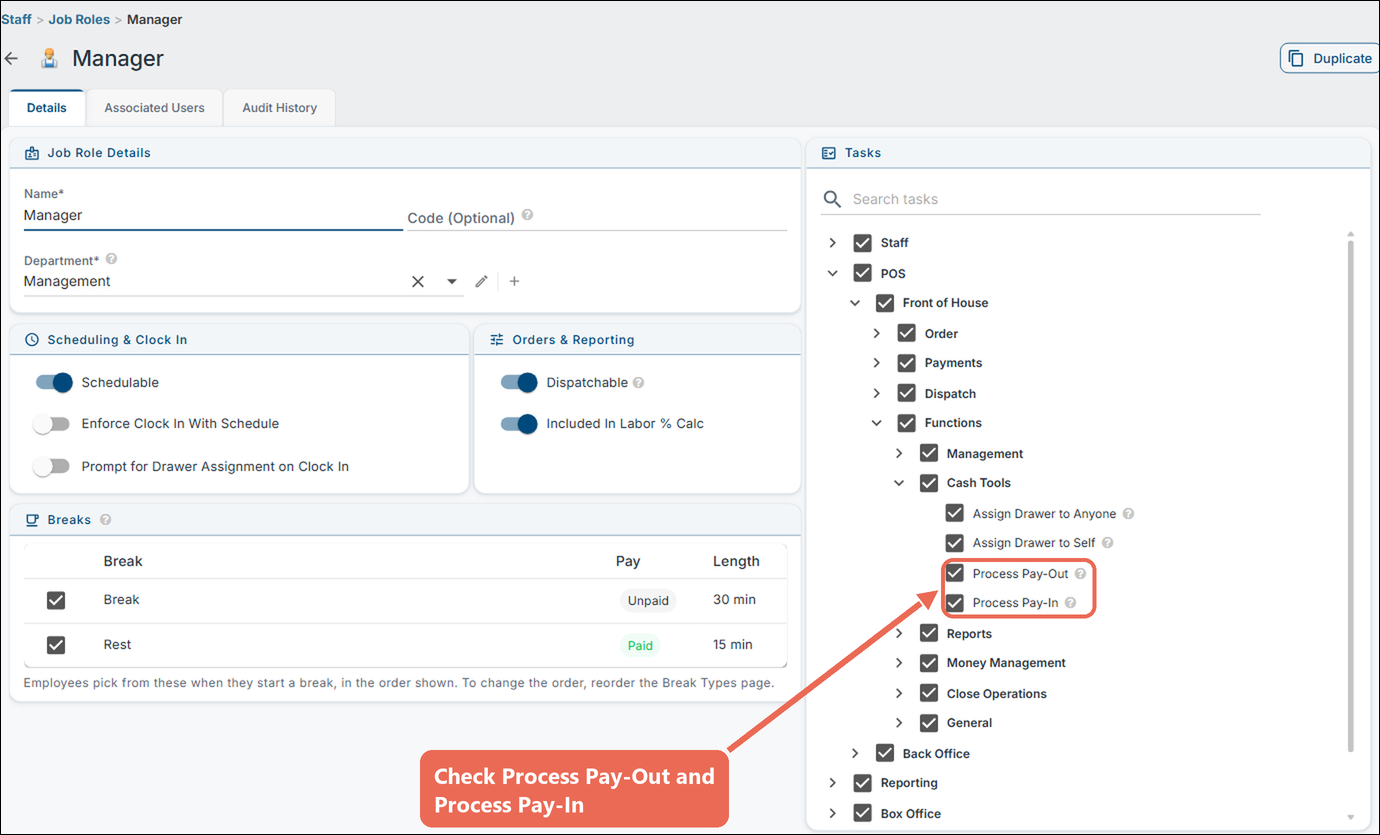Uncheck the Process Pay-Out checkbox
1380x835 pixels.
click(955, 573)
